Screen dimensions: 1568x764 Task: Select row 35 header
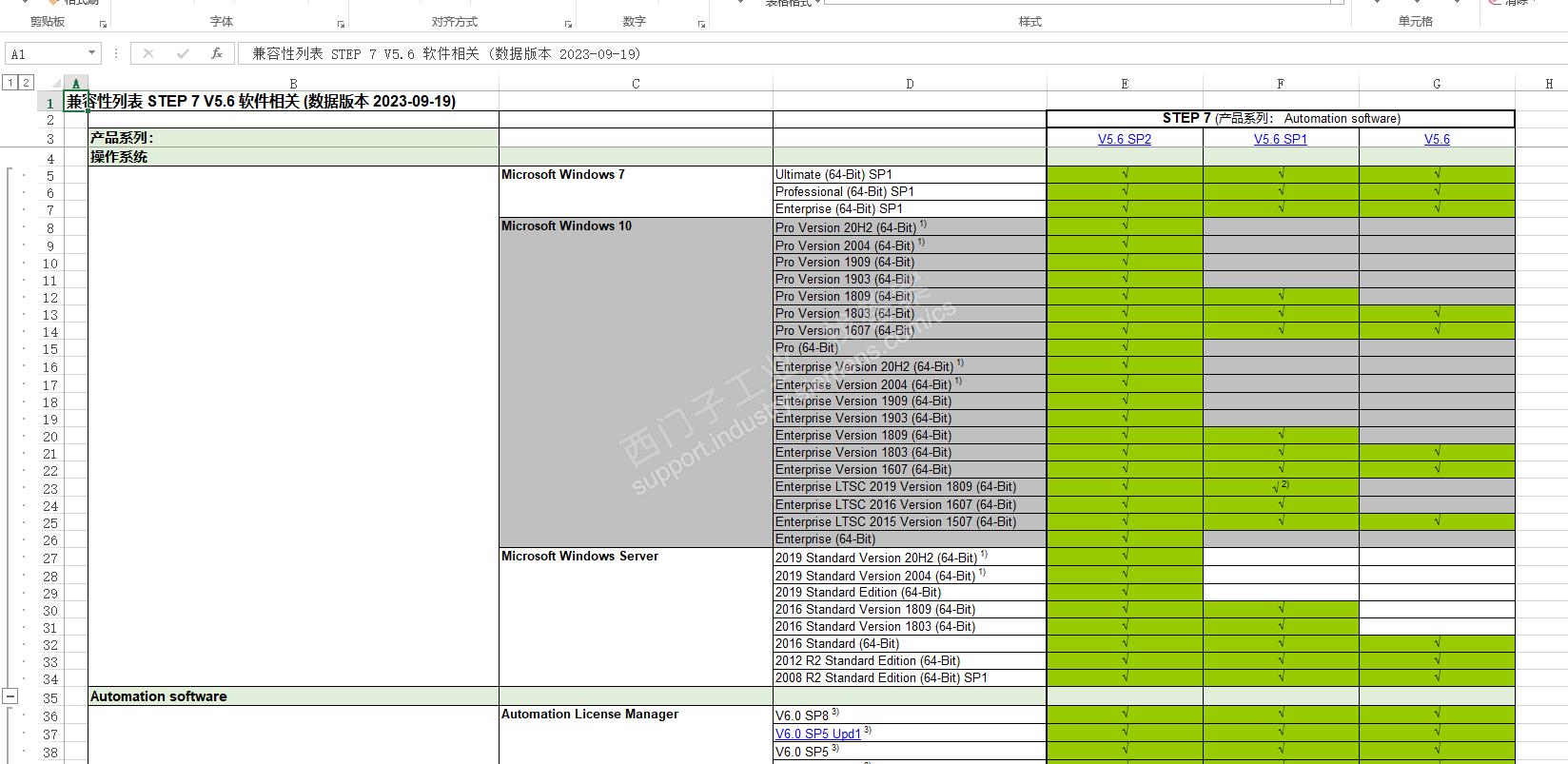(x=50, y=697)
